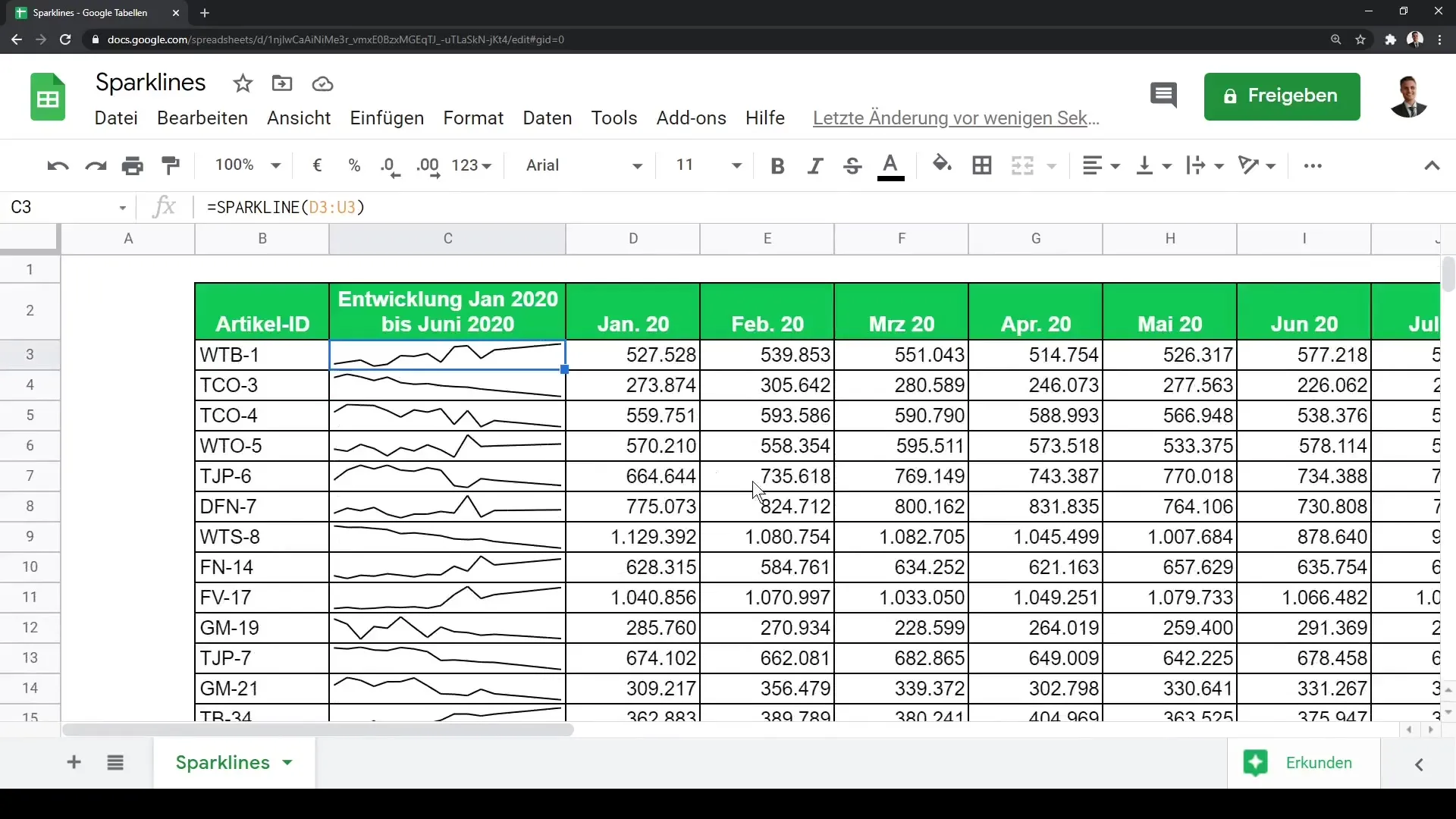Click the borders icon in toolbar
Viewport: 1456px width, 819px height.
(983, 165)
